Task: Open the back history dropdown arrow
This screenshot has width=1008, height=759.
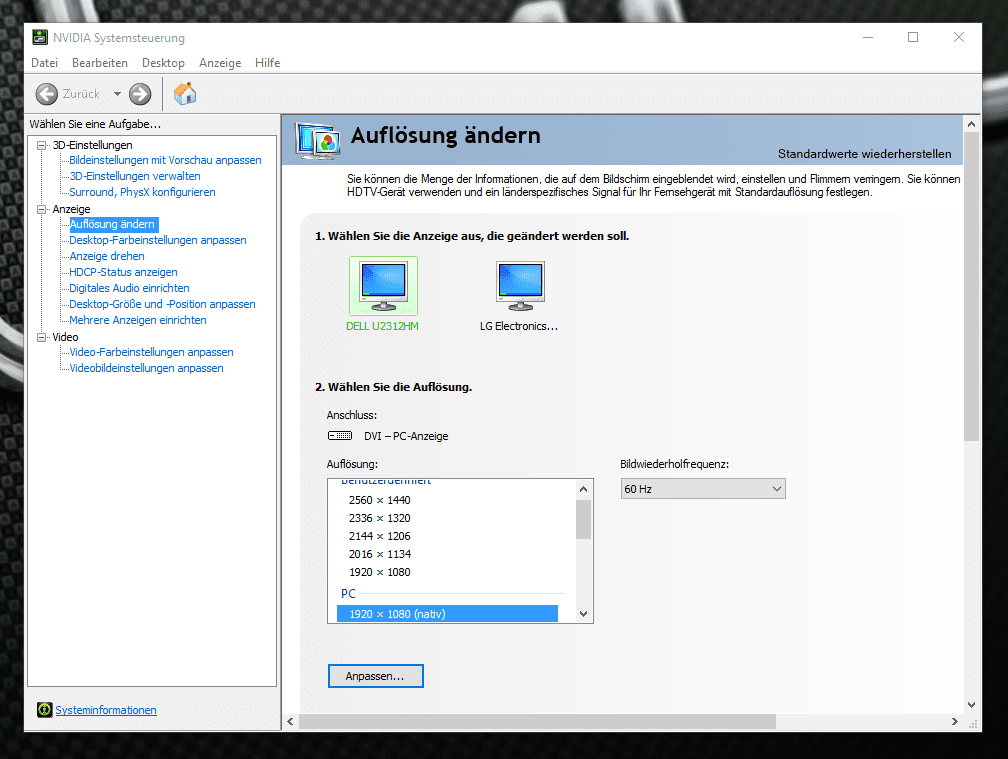Action: (x=117, y=94)
